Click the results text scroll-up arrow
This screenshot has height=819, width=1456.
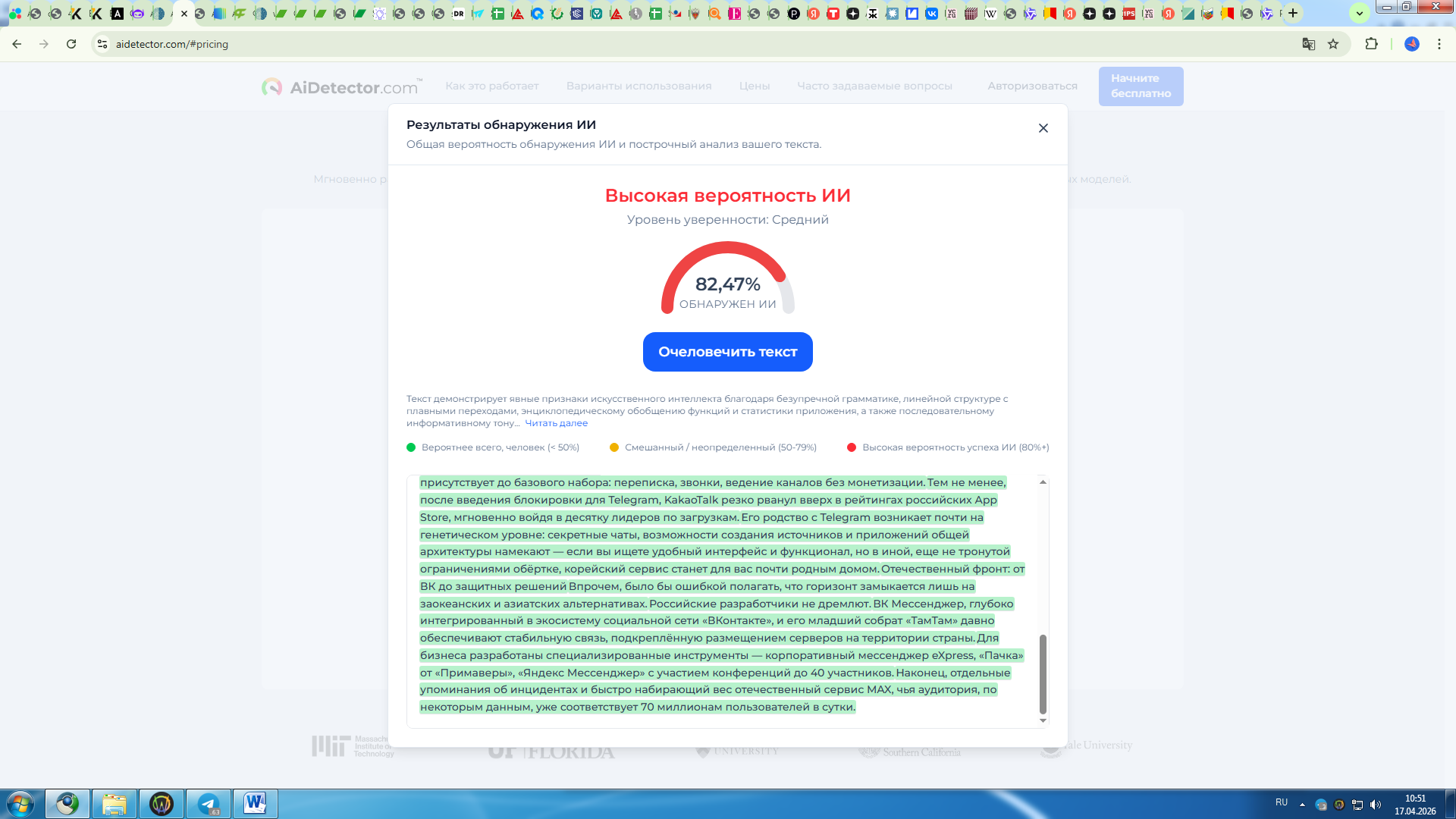(1043, 482)
